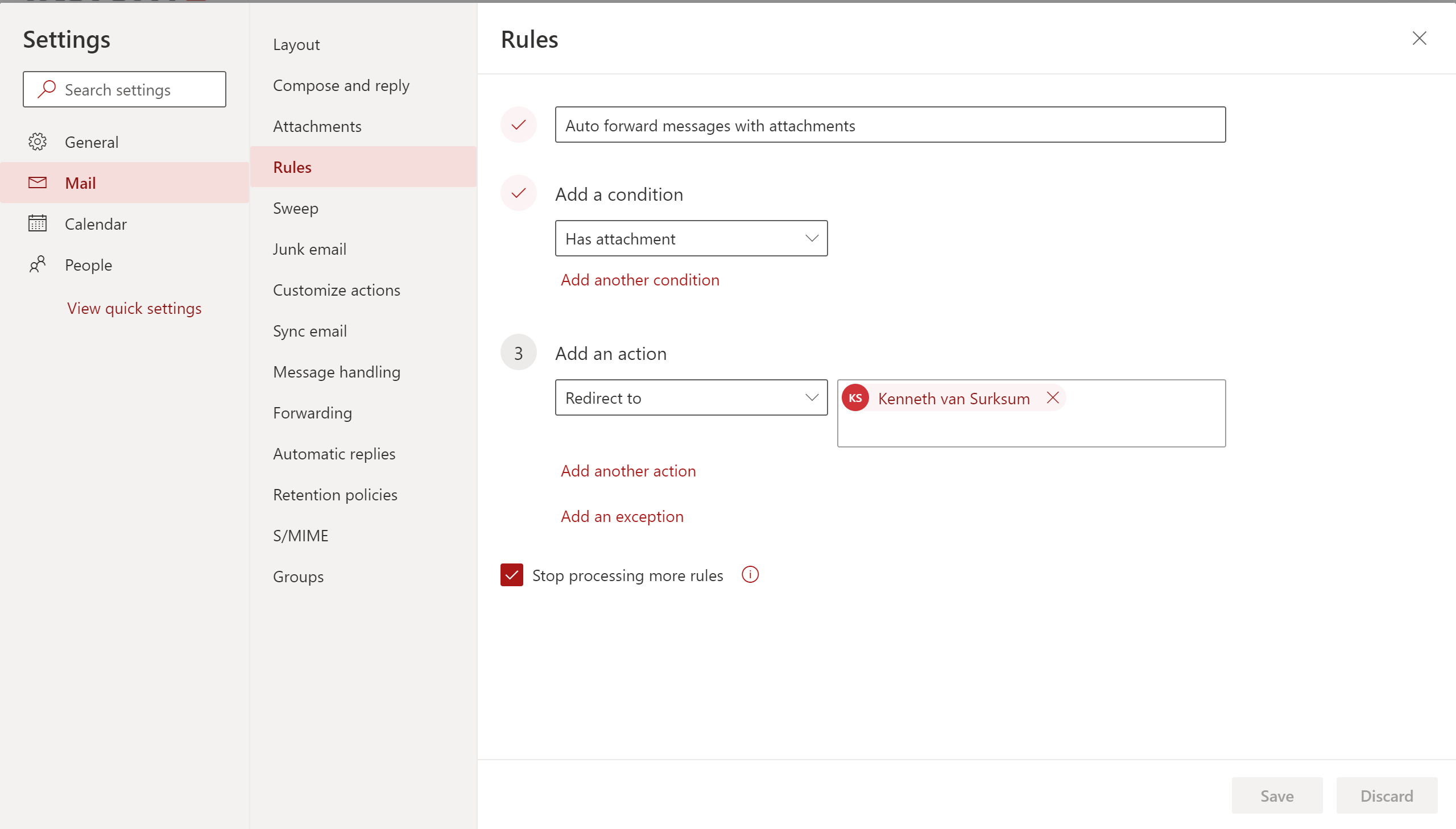
Task: Open Forwarding settings
Action: point(363,413)
